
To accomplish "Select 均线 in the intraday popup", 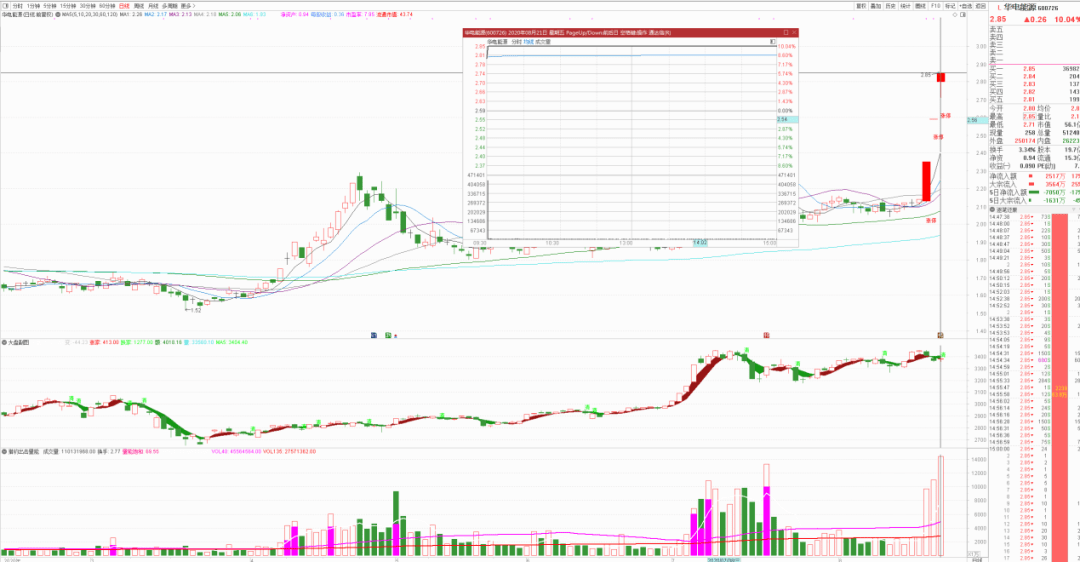I will point(528,41).
